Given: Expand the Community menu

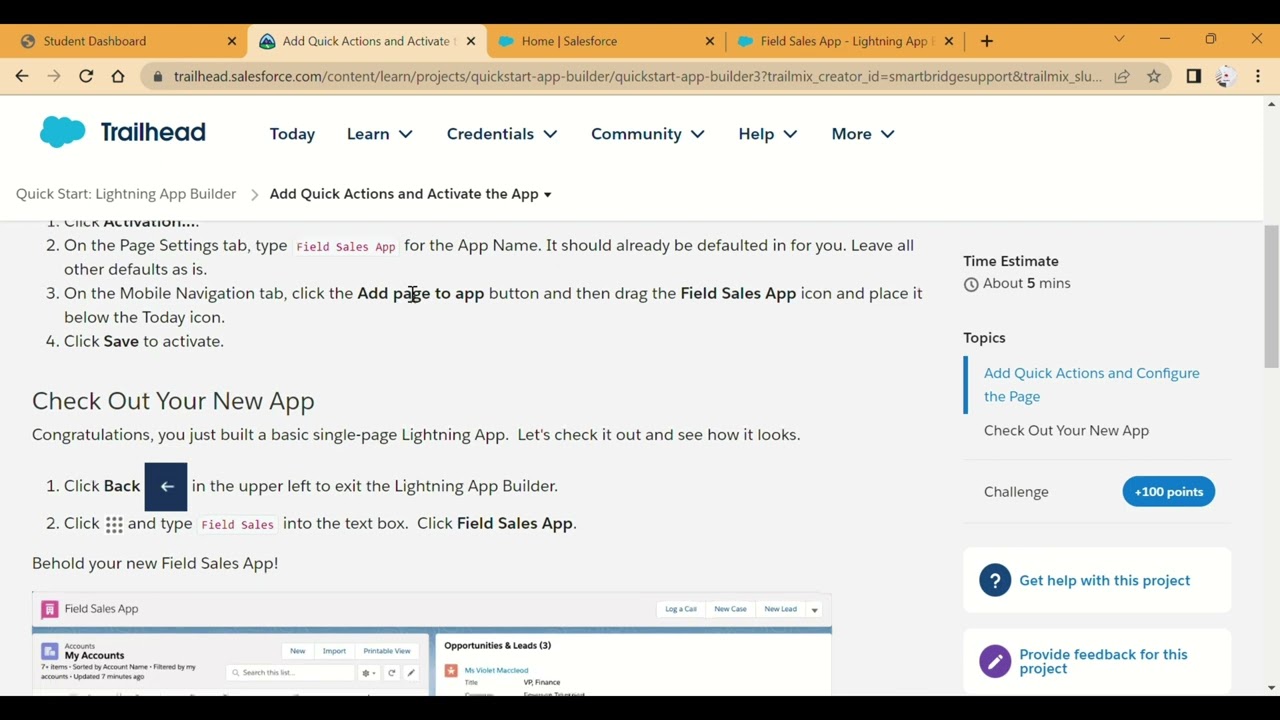Looking at the screenshot, I should (x=647, y=134).
